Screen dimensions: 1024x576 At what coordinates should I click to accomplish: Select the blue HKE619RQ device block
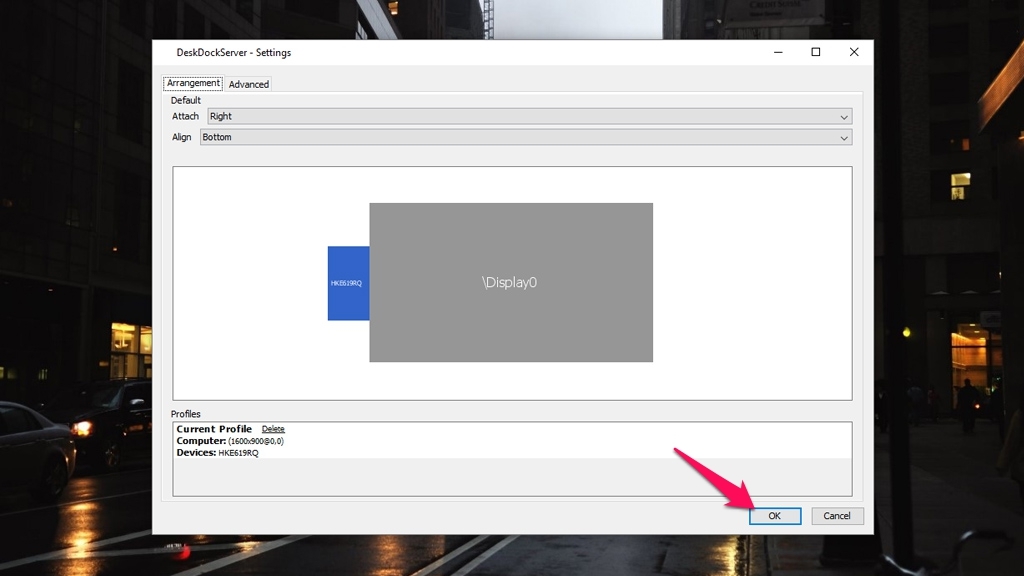tap(348, 283)
